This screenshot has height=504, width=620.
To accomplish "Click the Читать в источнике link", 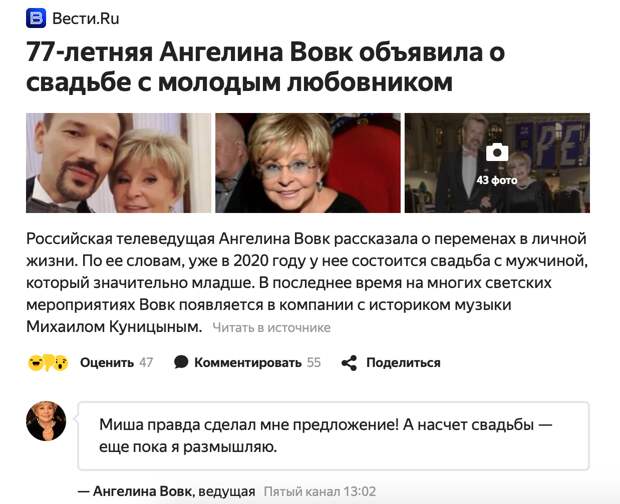I will pyautogui.click(x=271, y=328).
